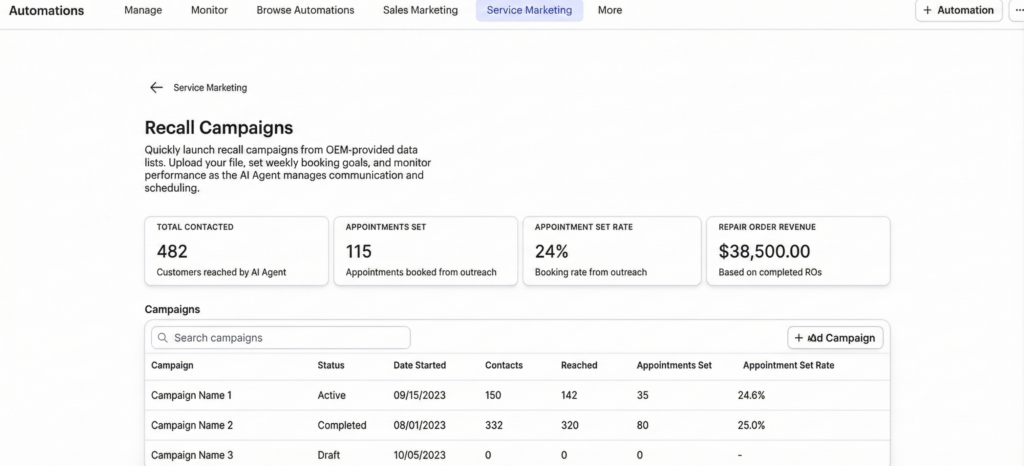This screenshot has width=1024, height=466.
Task: Select Campaign Name 3 draft row
Action: pyautogui.click(x=191, y=455)
